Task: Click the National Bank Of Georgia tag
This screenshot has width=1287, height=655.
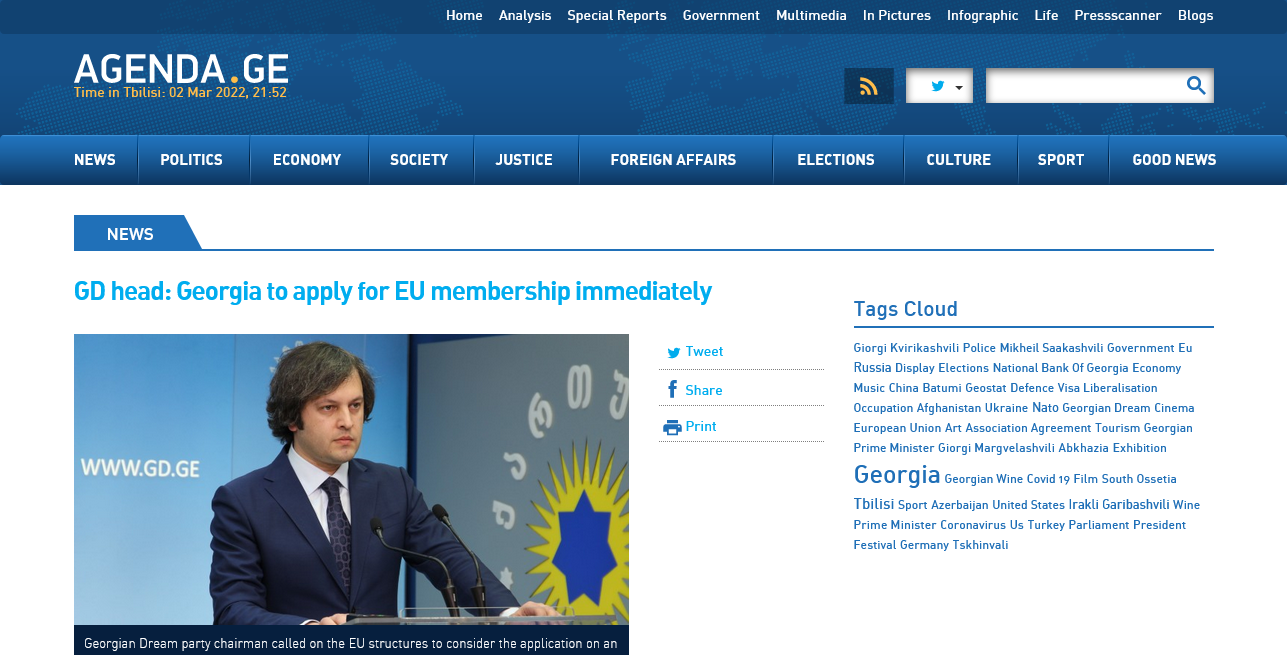Action: 1060,368
